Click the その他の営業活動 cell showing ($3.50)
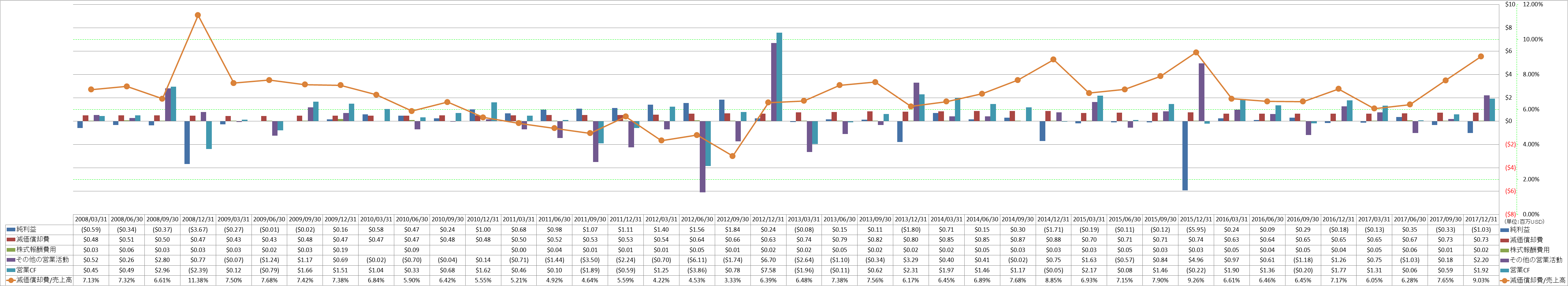This screenshot has width=1568, height=286. point(590,260)
